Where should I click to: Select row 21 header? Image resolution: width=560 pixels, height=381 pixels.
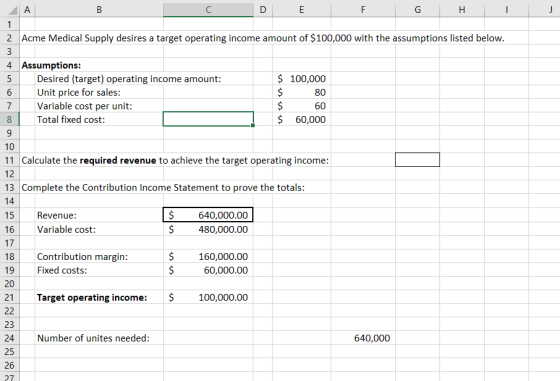click(x=10, y=297)
